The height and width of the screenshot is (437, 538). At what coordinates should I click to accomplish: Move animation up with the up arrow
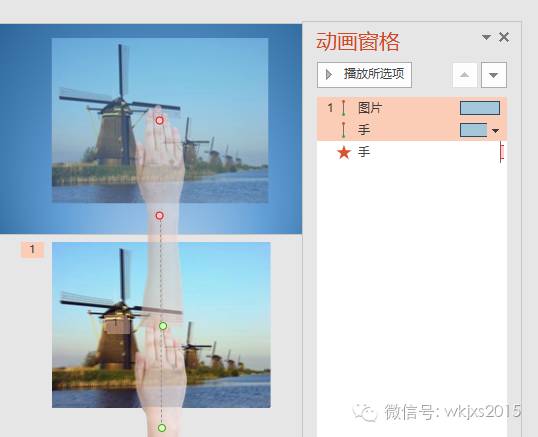[x=465, y=75]
